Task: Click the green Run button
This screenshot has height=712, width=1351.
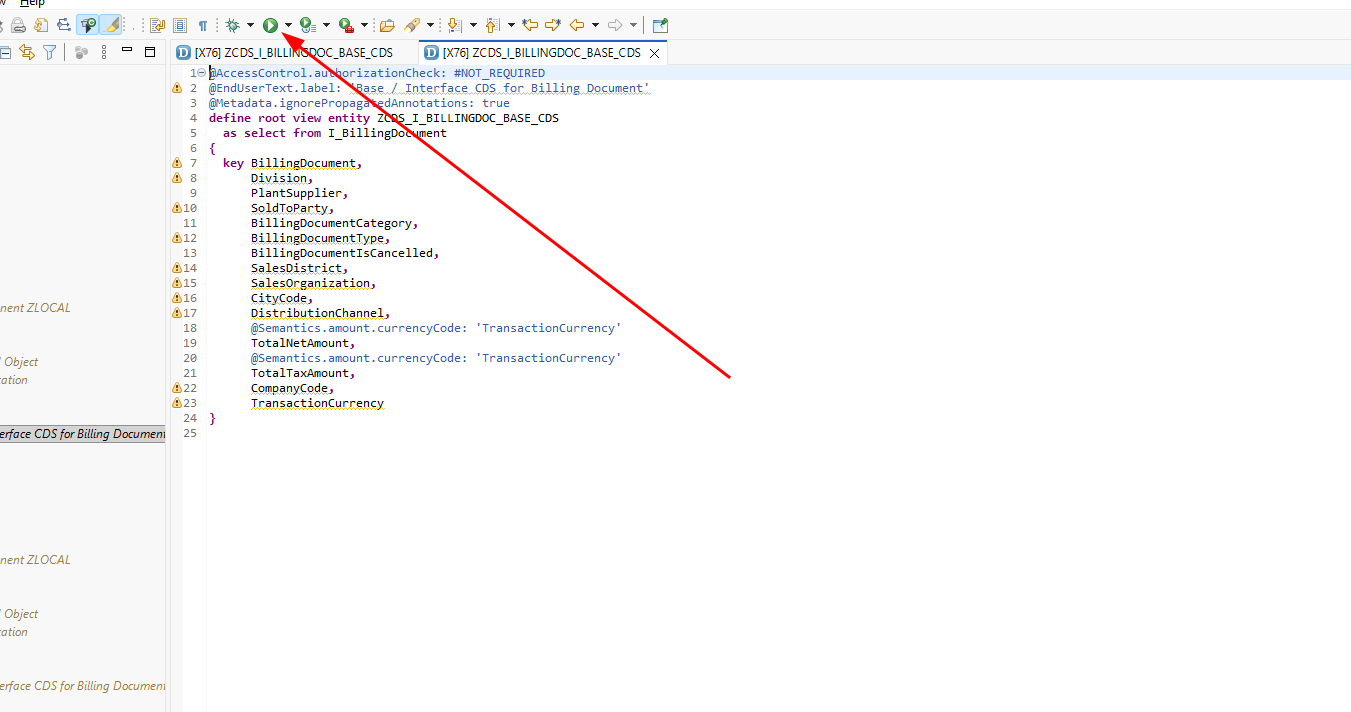Action: 270,25
